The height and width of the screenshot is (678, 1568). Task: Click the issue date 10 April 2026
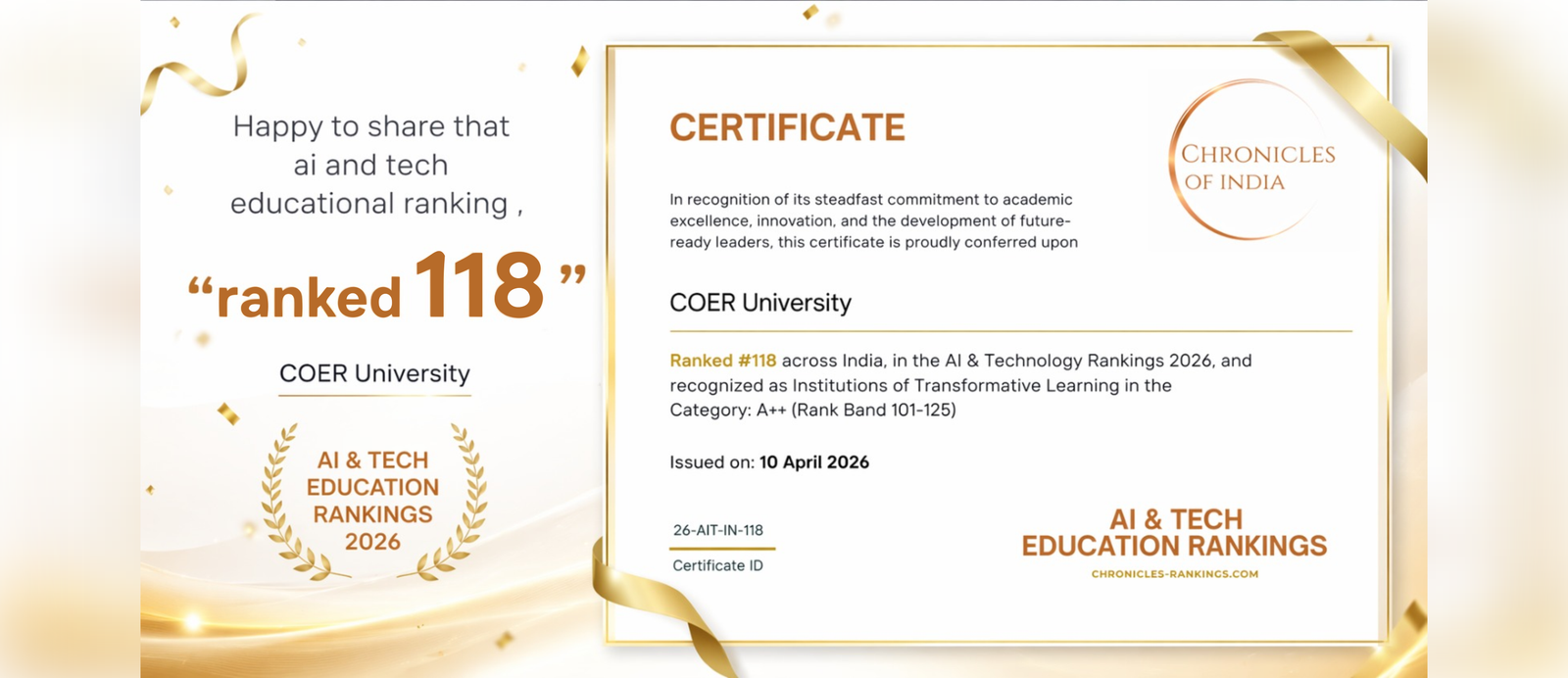tap(813, 462)
